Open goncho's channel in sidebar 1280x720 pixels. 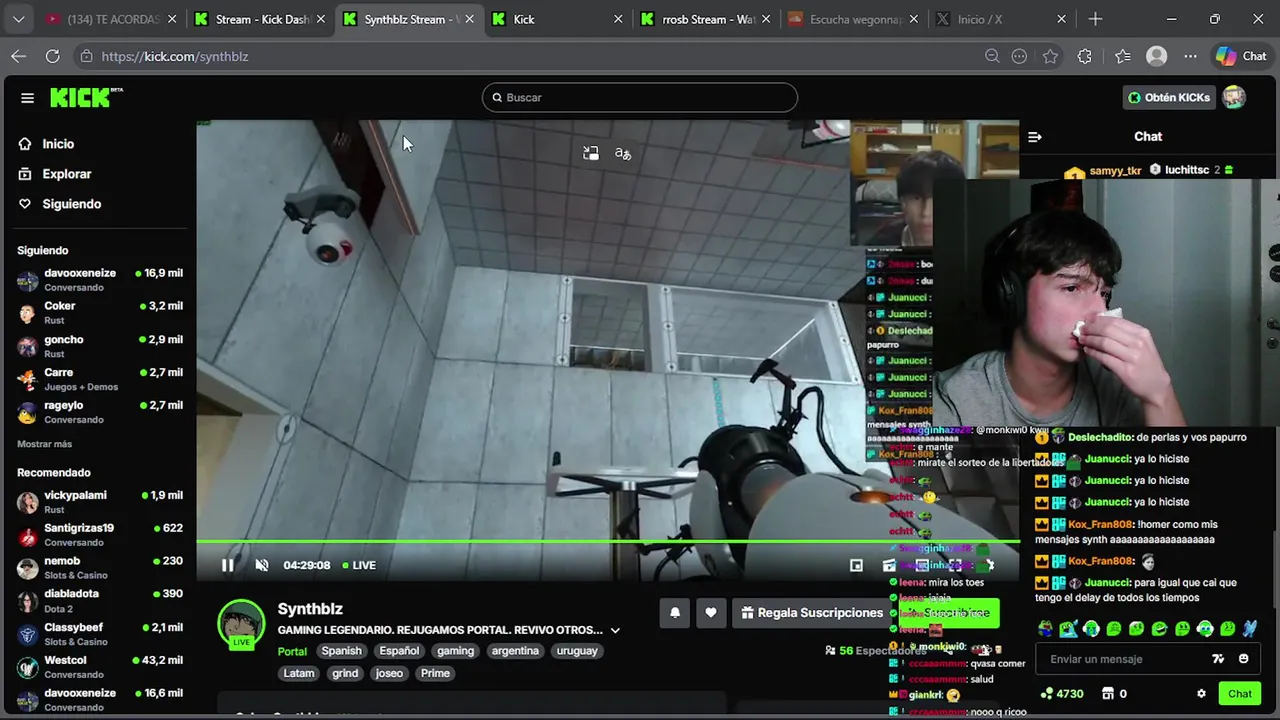coord(100,346)
